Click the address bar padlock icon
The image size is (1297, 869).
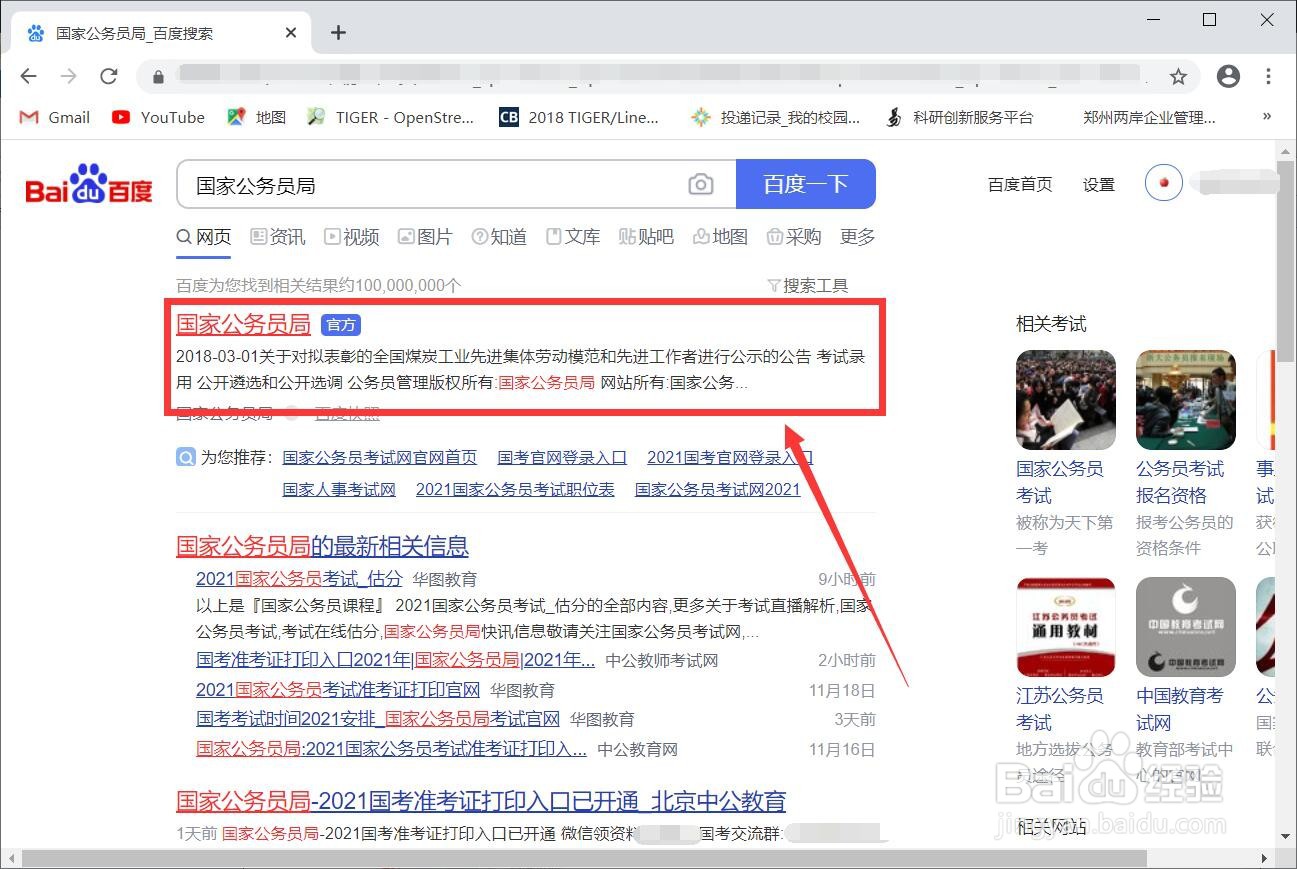coord(158,77)
